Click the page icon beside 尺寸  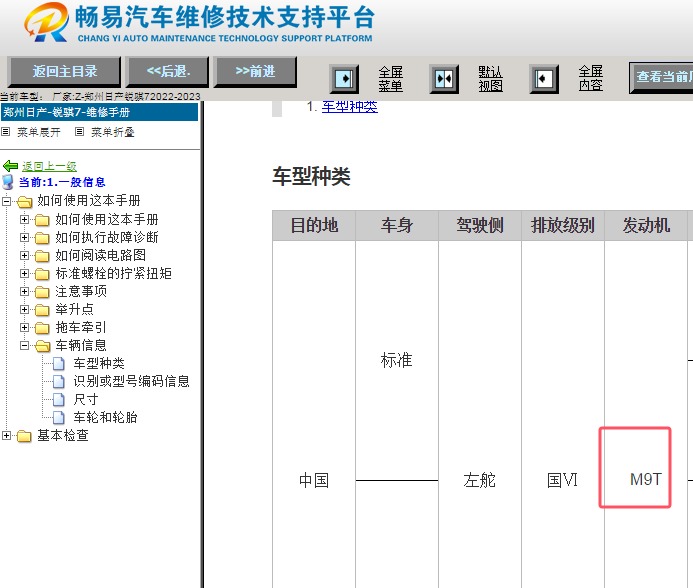click(x=59, y=400)
